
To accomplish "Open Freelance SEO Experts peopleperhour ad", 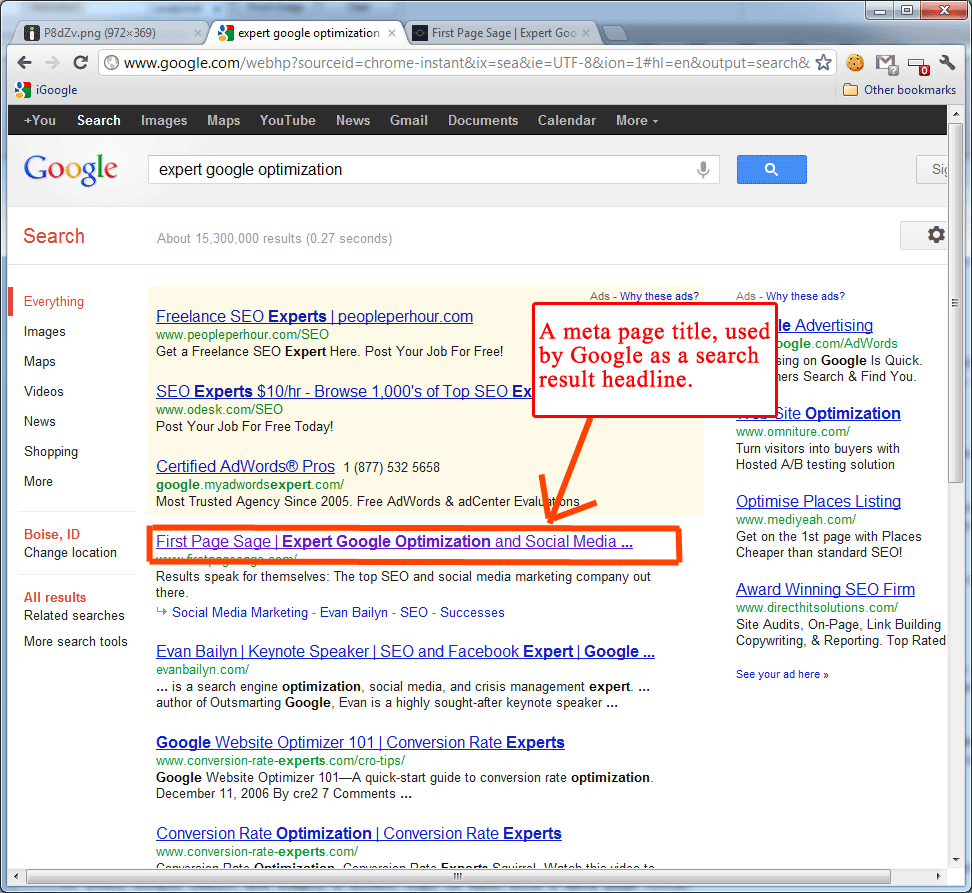I will (314, 316).
